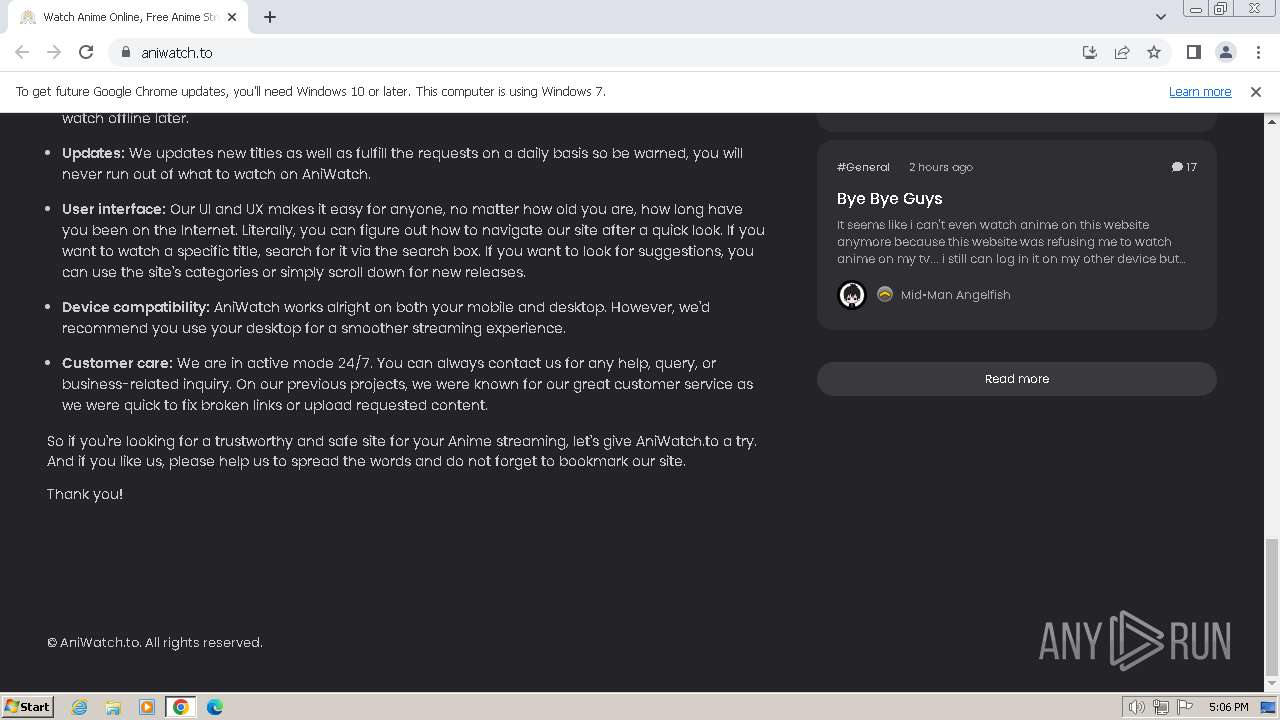1280x720 pixels.
Task: Open the share page icon in address bar
Action: pos(1122,52)
